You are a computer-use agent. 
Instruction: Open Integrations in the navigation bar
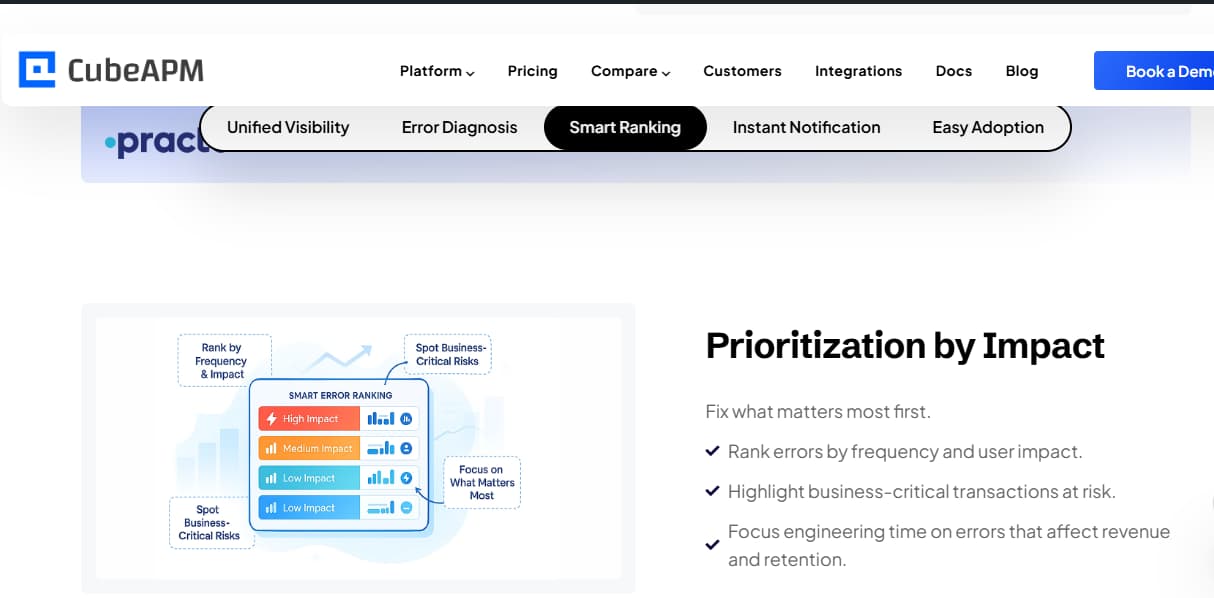(x=858, y=71)
